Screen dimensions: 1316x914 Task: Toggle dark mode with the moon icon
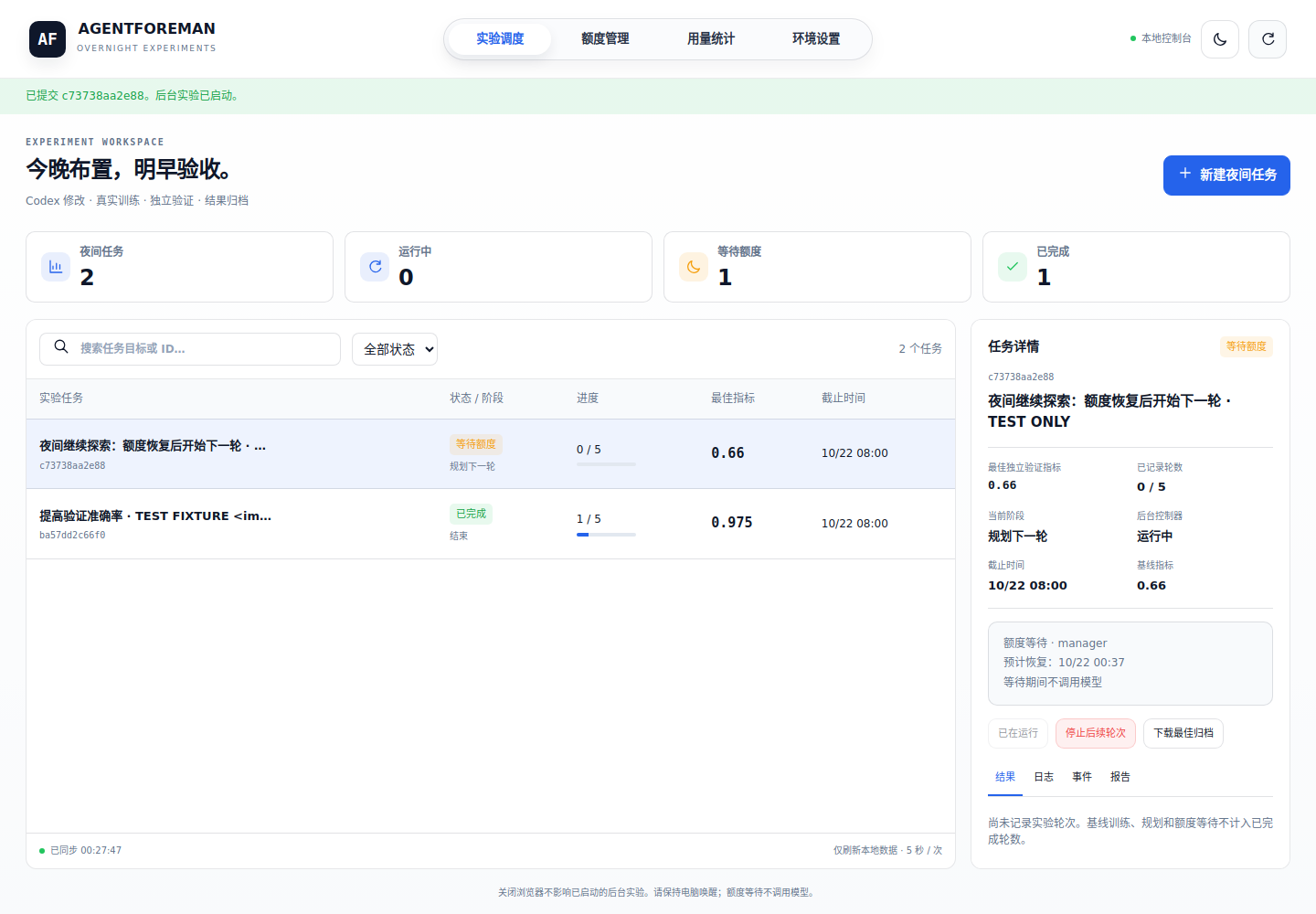pos(1220,39)
